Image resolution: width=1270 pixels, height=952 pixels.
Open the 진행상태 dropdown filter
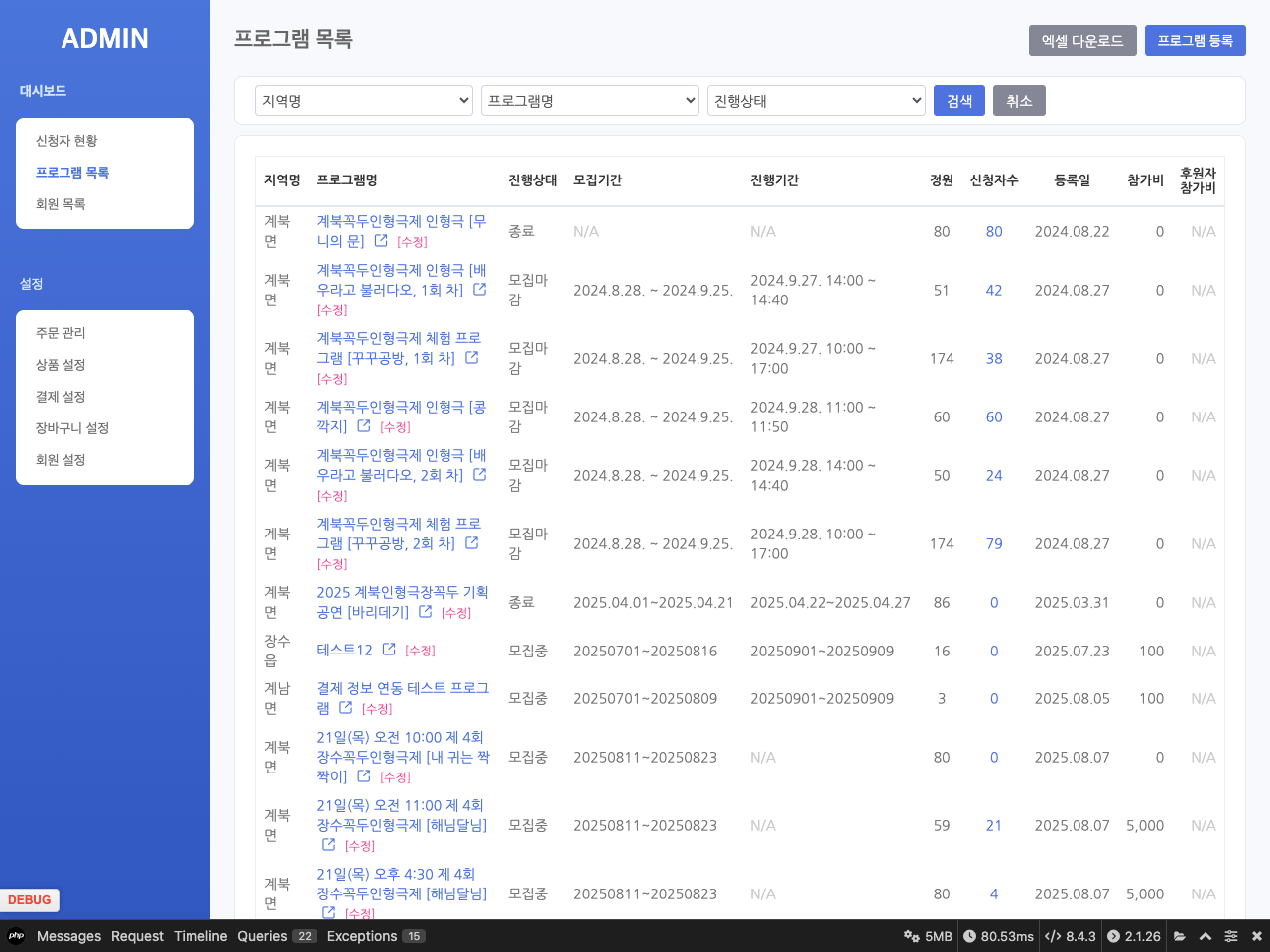click(817, 101)
